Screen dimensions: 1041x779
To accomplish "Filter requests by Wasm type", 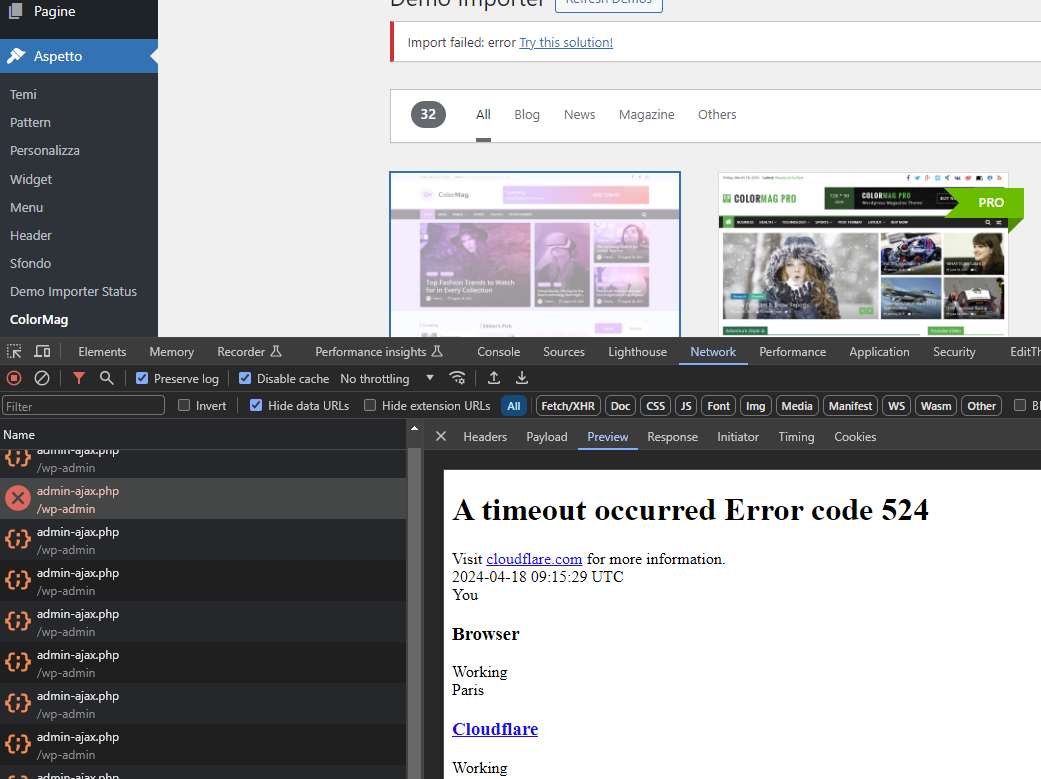I will (x=935, y=406).
